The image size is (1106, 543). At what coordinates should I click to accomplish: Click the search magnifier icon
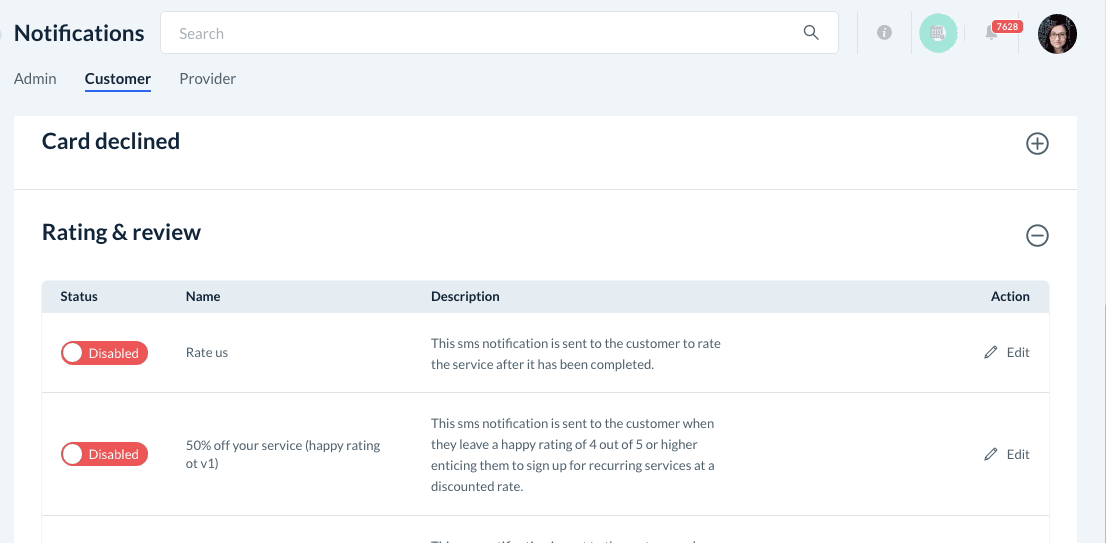811,33
